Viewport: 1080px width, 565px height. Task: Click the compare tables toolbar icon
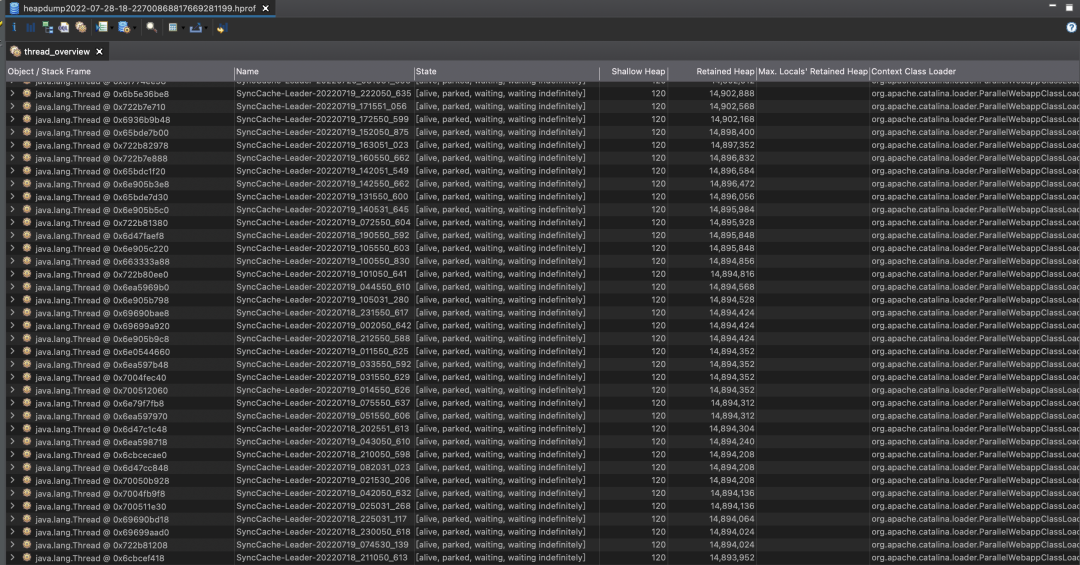pos(221,28)
